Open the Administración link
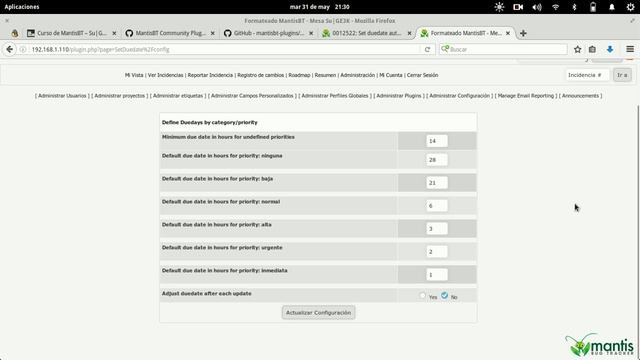The height and width of the screenshot is (360, 640). click(x=358, y=75)
